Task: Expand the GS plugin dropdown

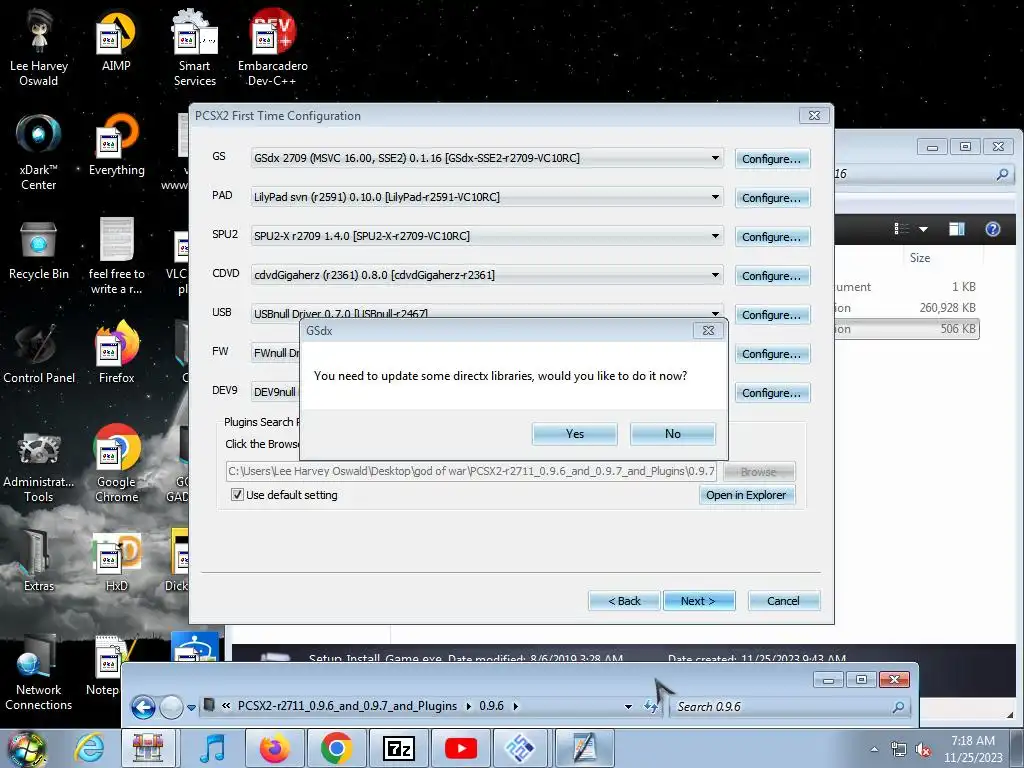Action: point(715,158)
